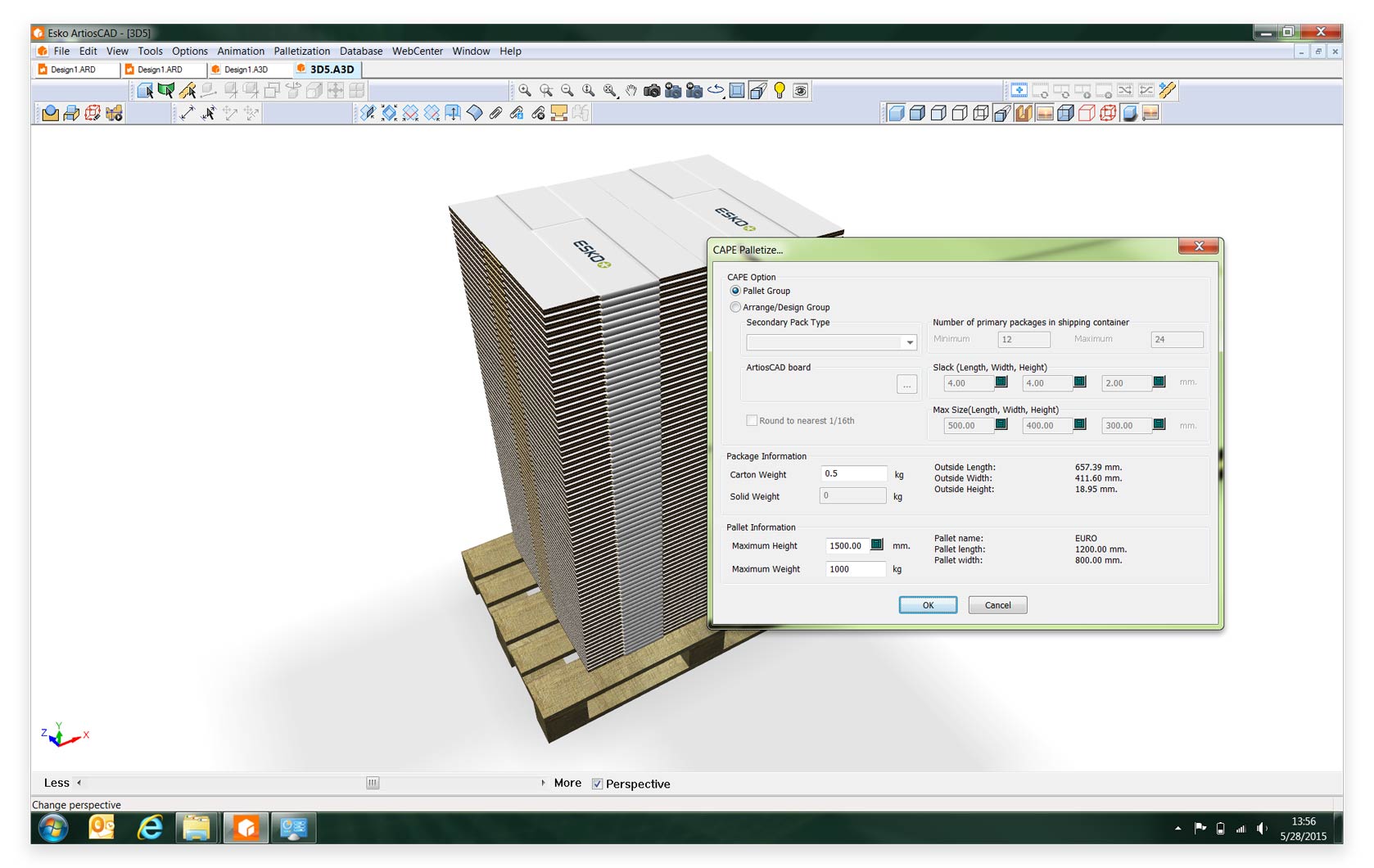Cancel the CAPE Palletize dialog

(x=997, y=605)
